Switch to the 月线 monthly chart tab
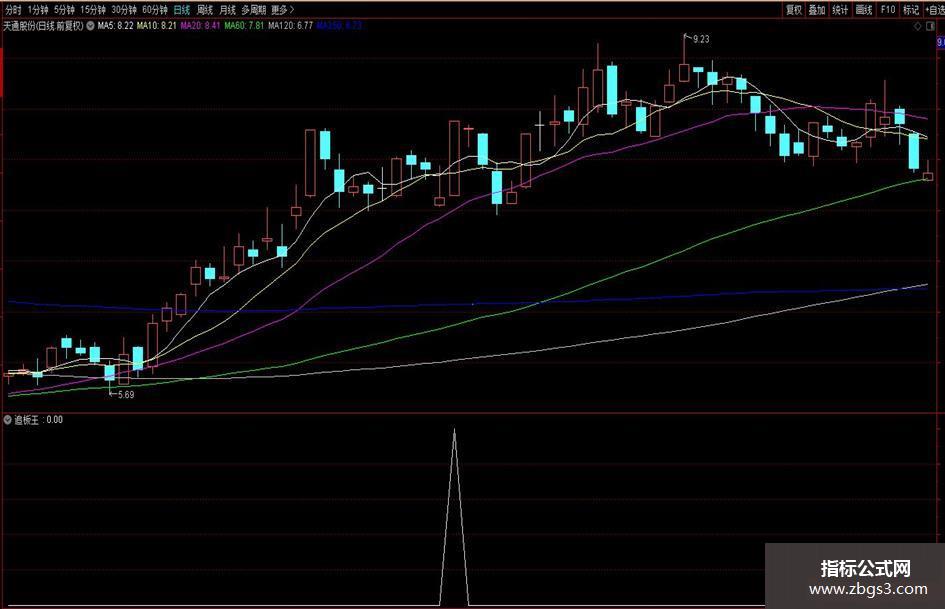This screenshot has height=609, width=945. click(x=227, y=10)
